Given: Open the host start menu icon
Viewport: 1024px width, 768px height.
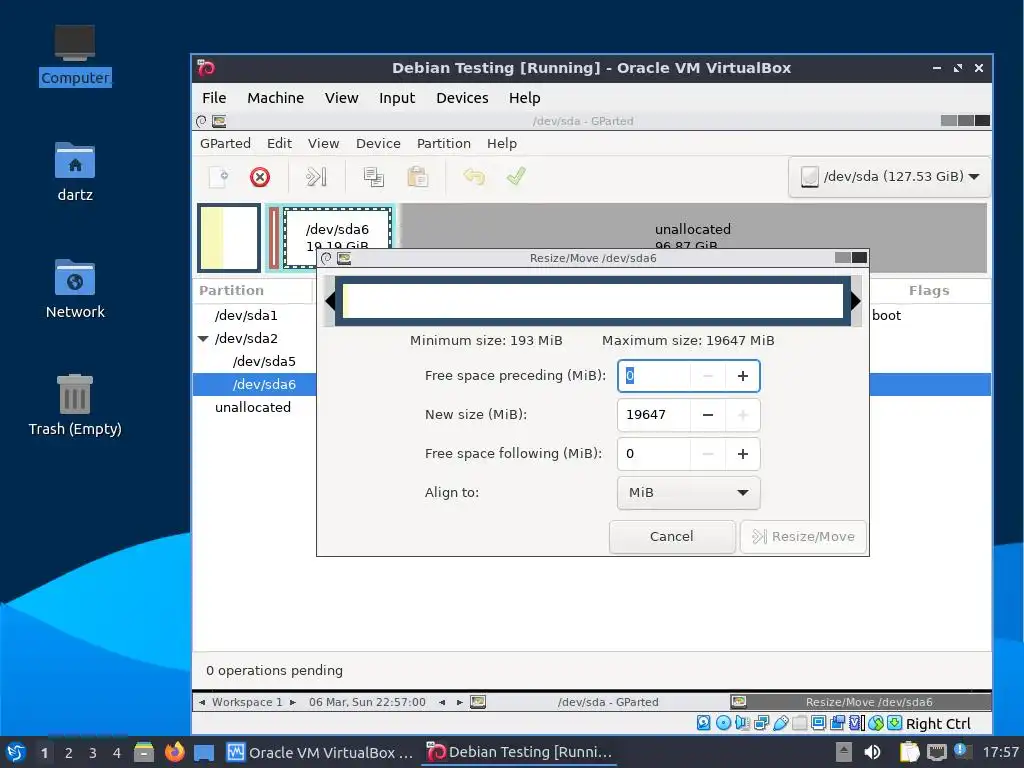Looking at the screenshot, I should (16, 752).
